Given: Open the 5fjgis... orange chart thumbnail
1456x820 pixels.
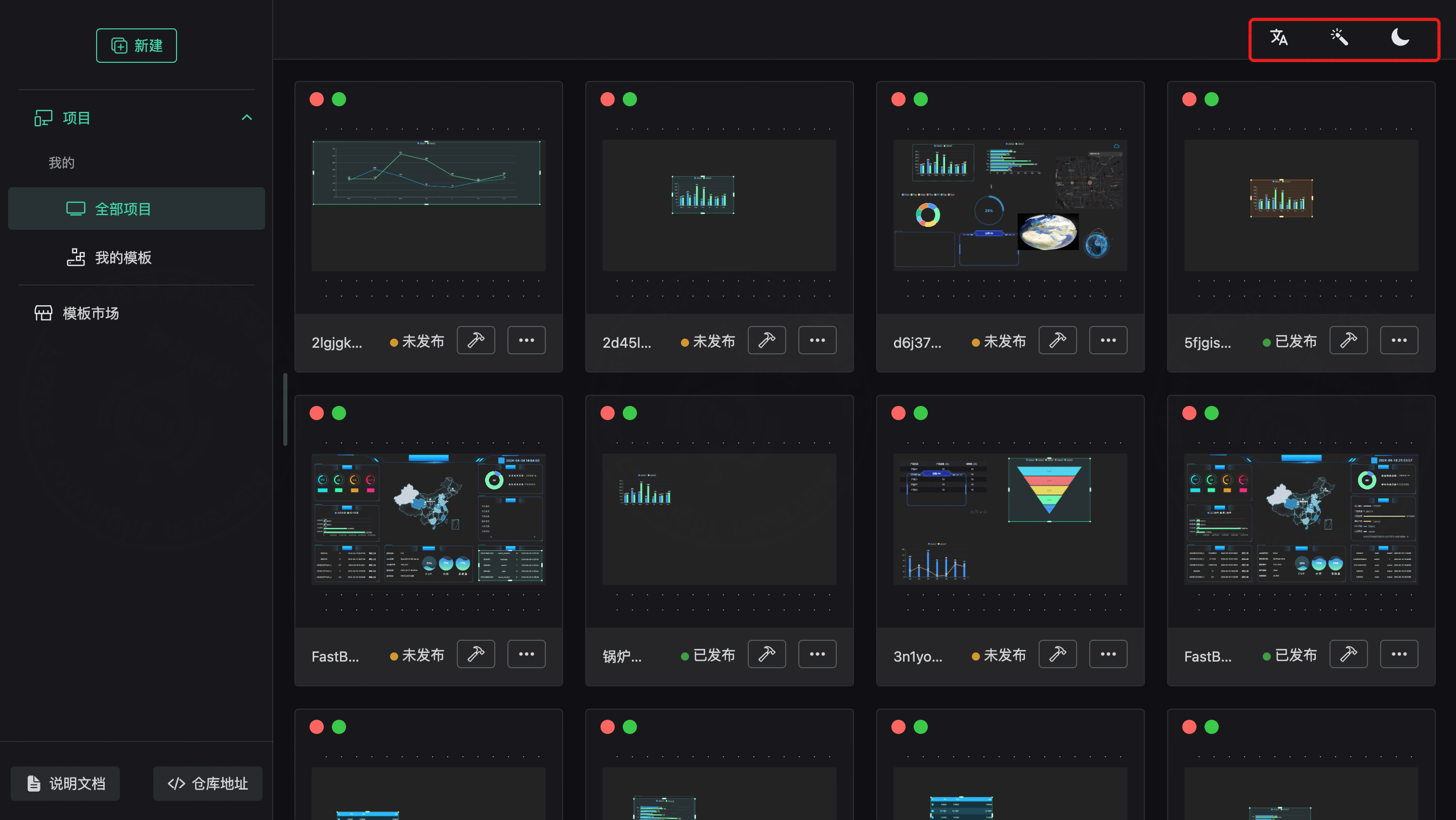Looking at the screenshot, I should tap(1301, 206).
